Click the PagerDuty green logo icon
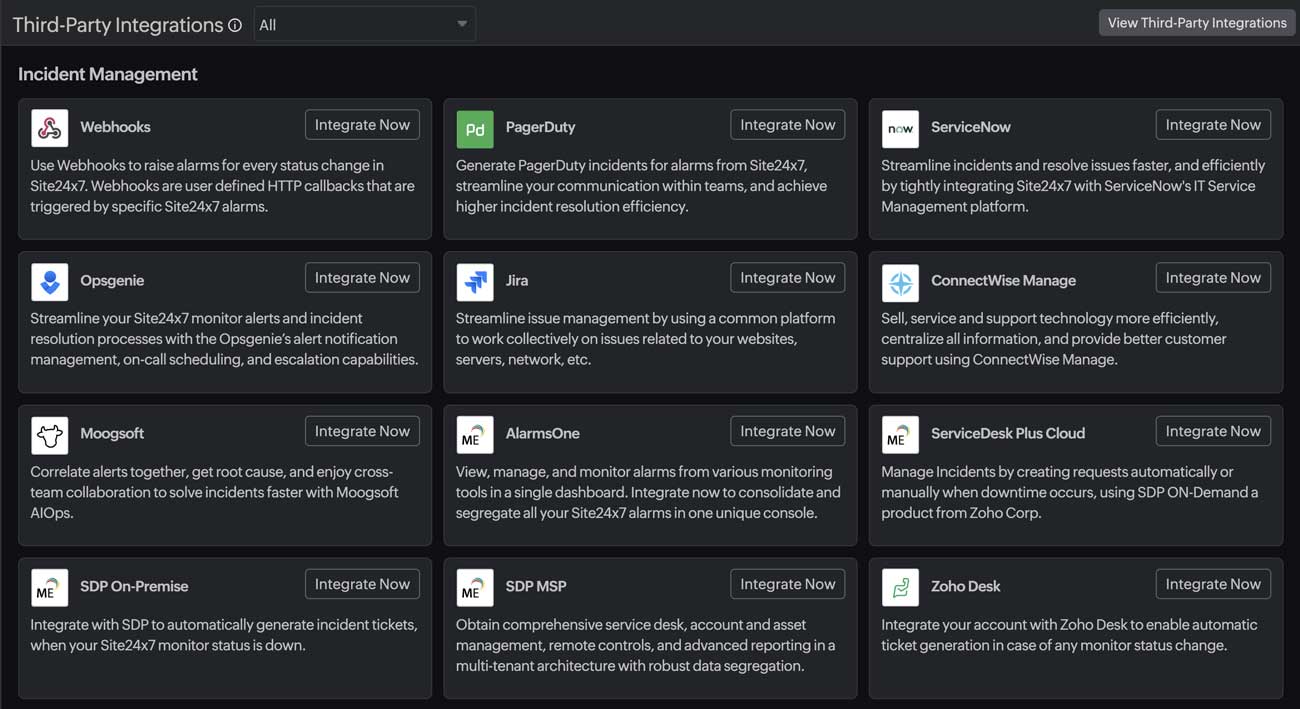 pyautogui.click(x=475, y=128)
